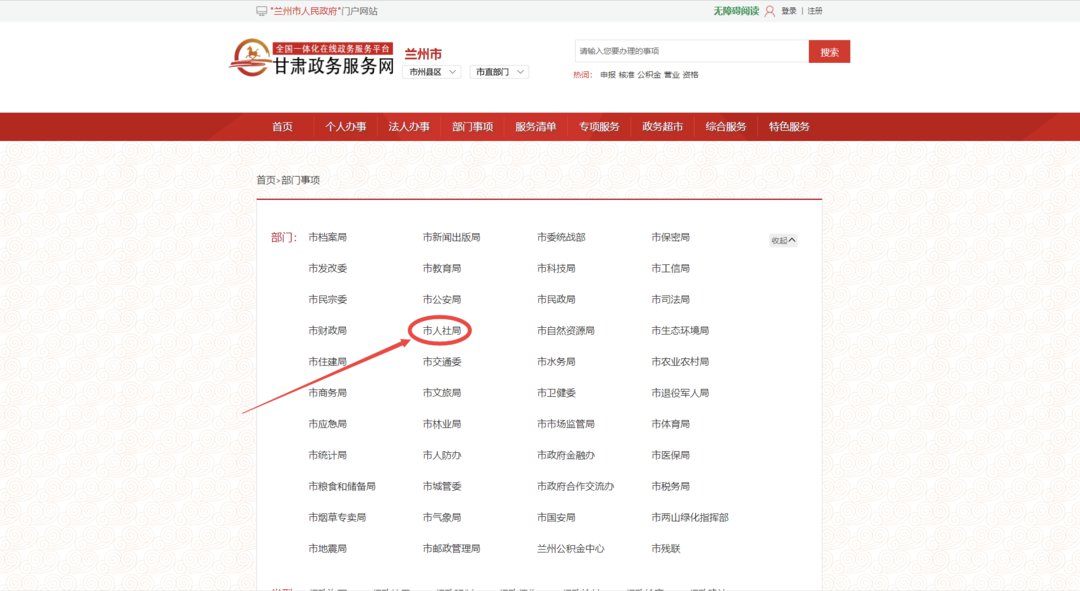Select department 市自然资源局

click(565, 331)
